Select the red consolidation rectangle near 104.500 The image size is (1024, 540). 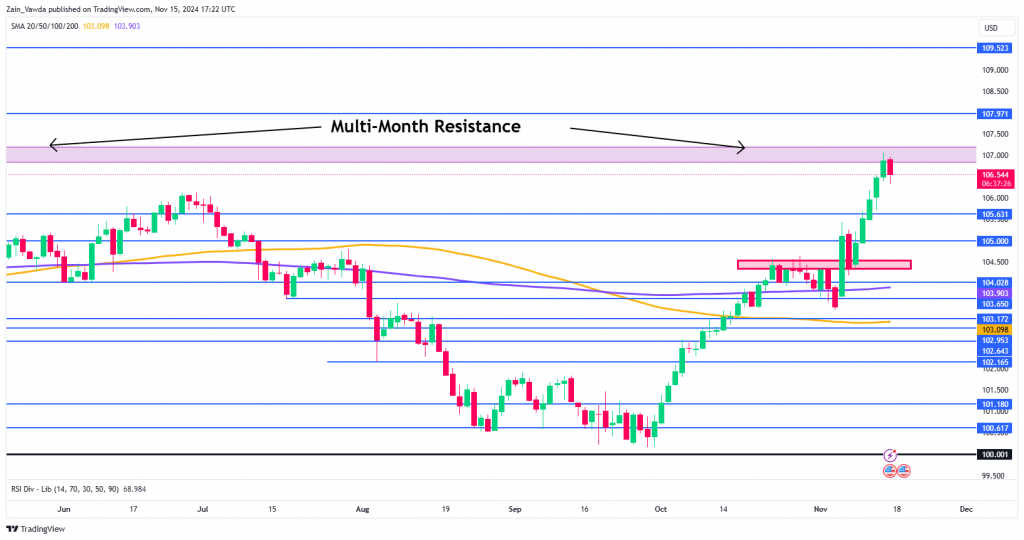coord(824,264)
